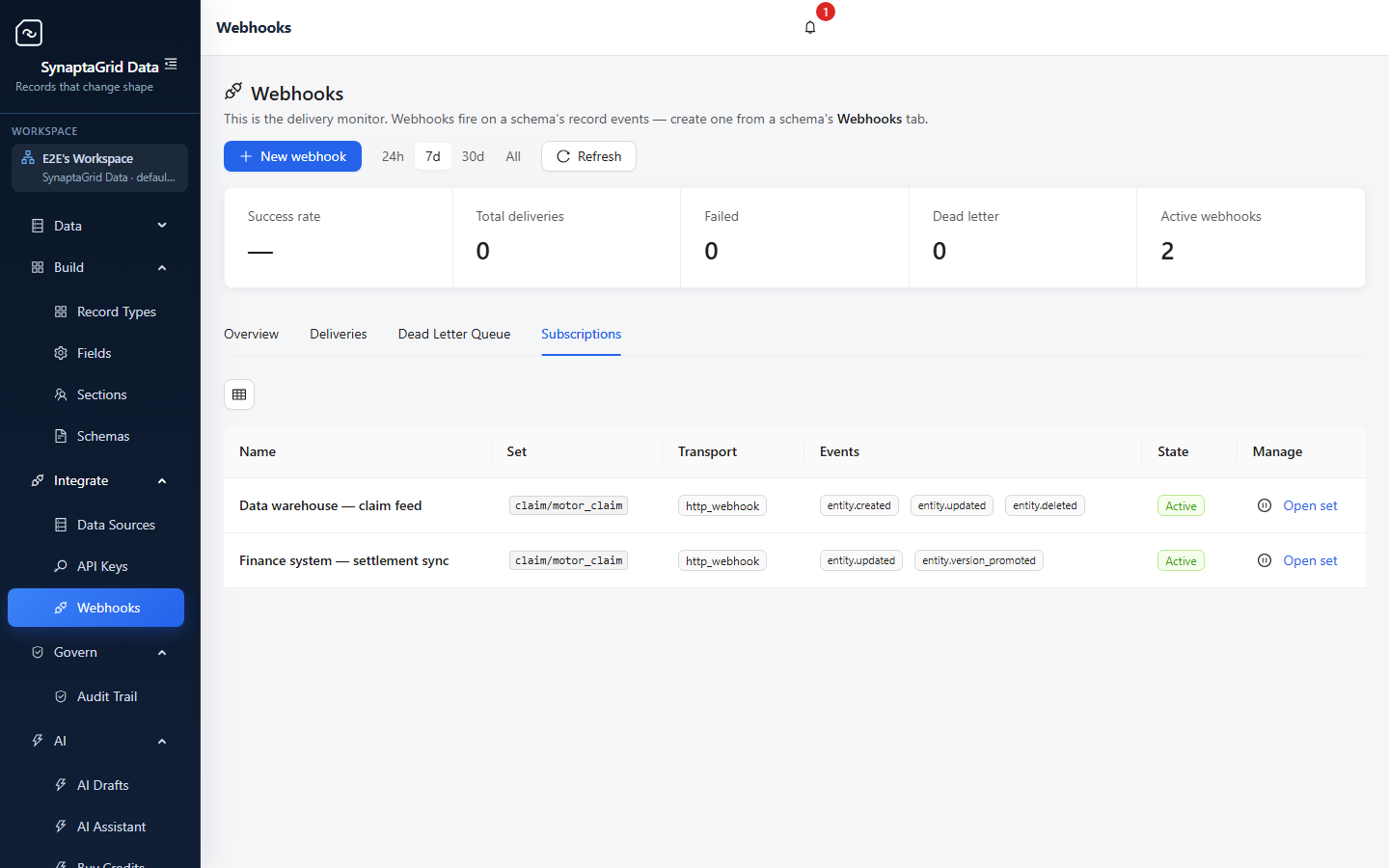Select the All time range
Screen dimensions: 1389x868
click(x=513, y=156)
